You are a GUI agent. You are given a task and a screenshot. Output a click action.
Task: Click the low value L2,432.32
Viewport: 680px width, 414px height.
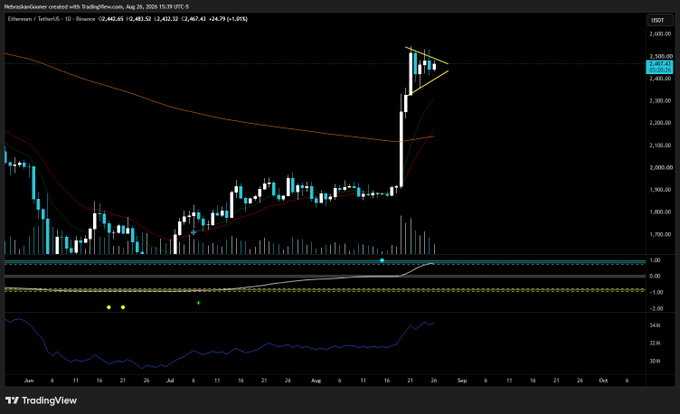pos(166,19)
